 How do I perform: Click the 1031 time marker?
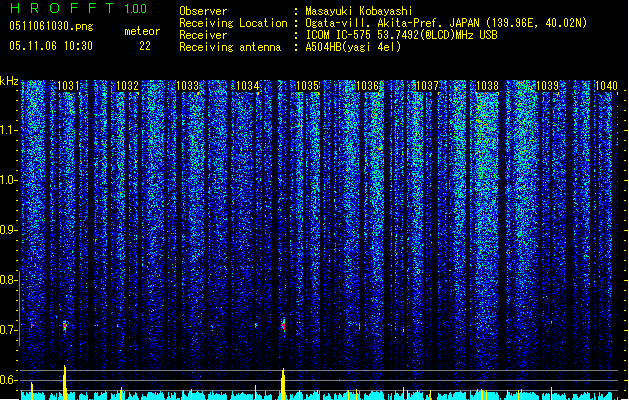(x=68, y=86)
